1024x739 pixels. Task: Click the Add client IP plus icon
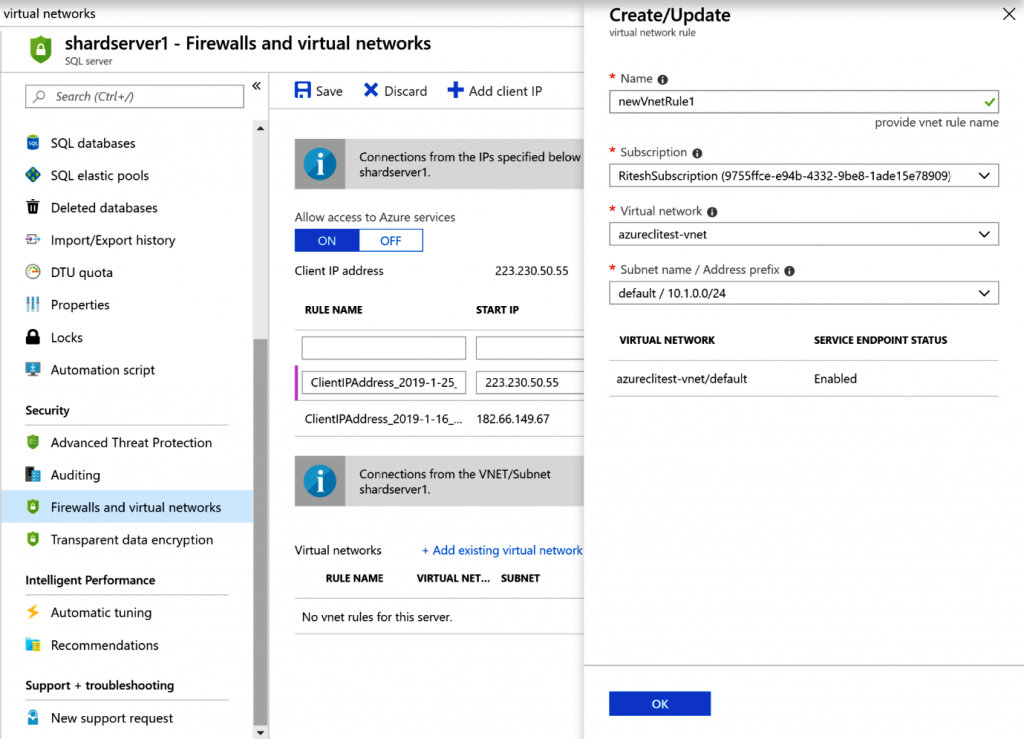pos(455,91)
